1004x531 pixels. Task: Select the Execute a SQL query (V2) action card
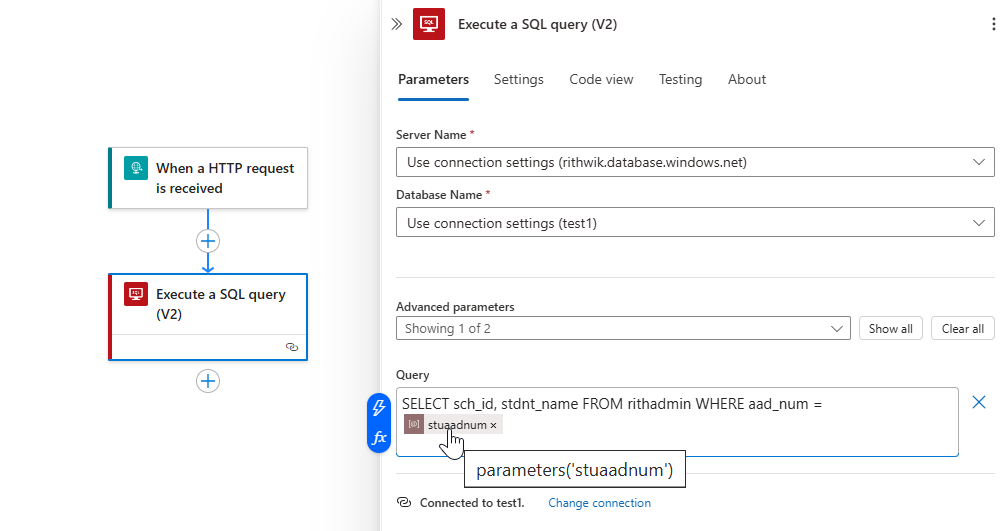tap(208, 317)
